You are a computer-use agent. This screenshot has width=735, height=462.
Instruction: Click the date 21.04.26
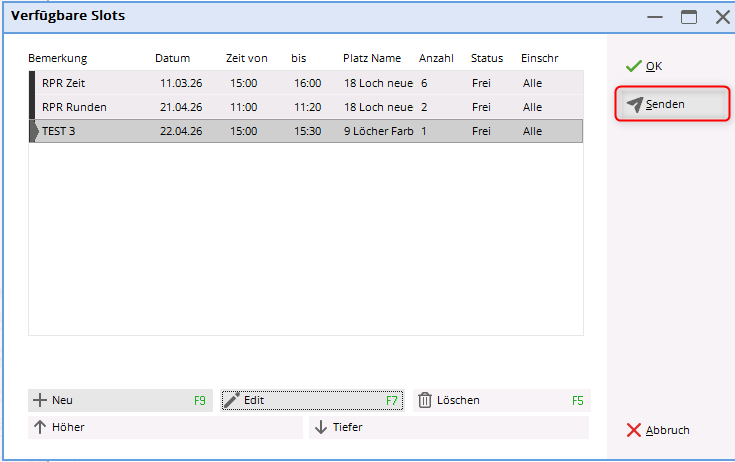pos(181,107)
